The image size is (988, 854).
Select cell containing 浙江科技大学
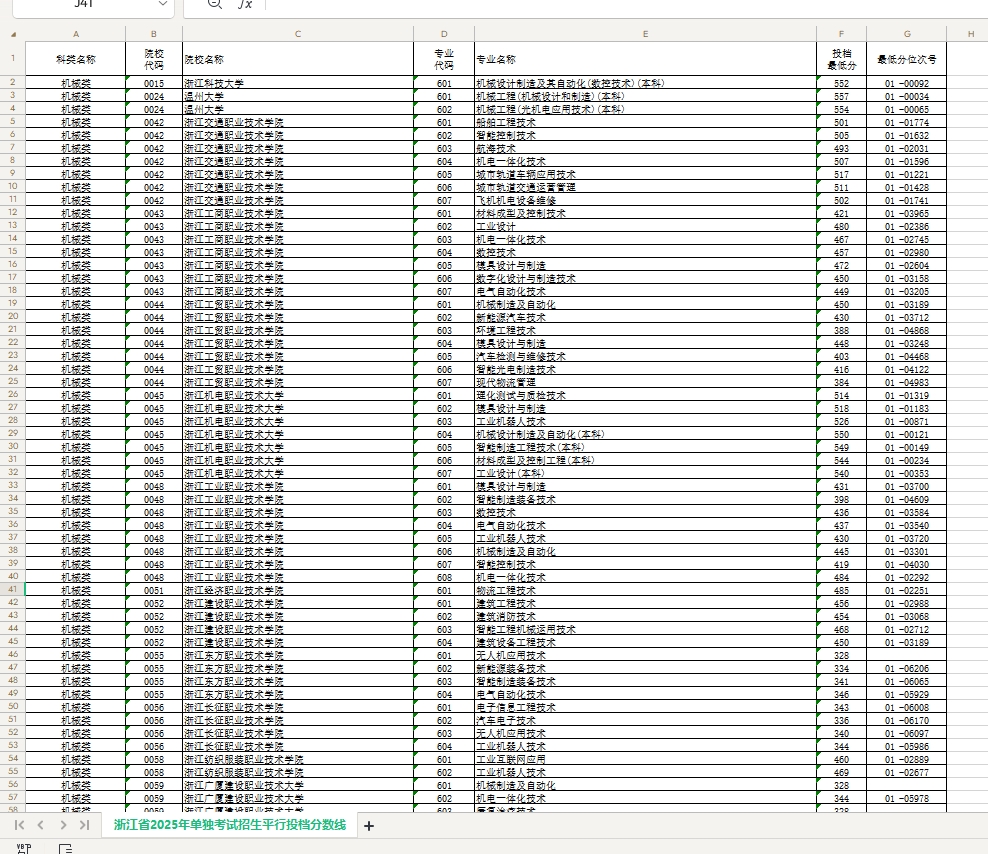pos(298,83)
